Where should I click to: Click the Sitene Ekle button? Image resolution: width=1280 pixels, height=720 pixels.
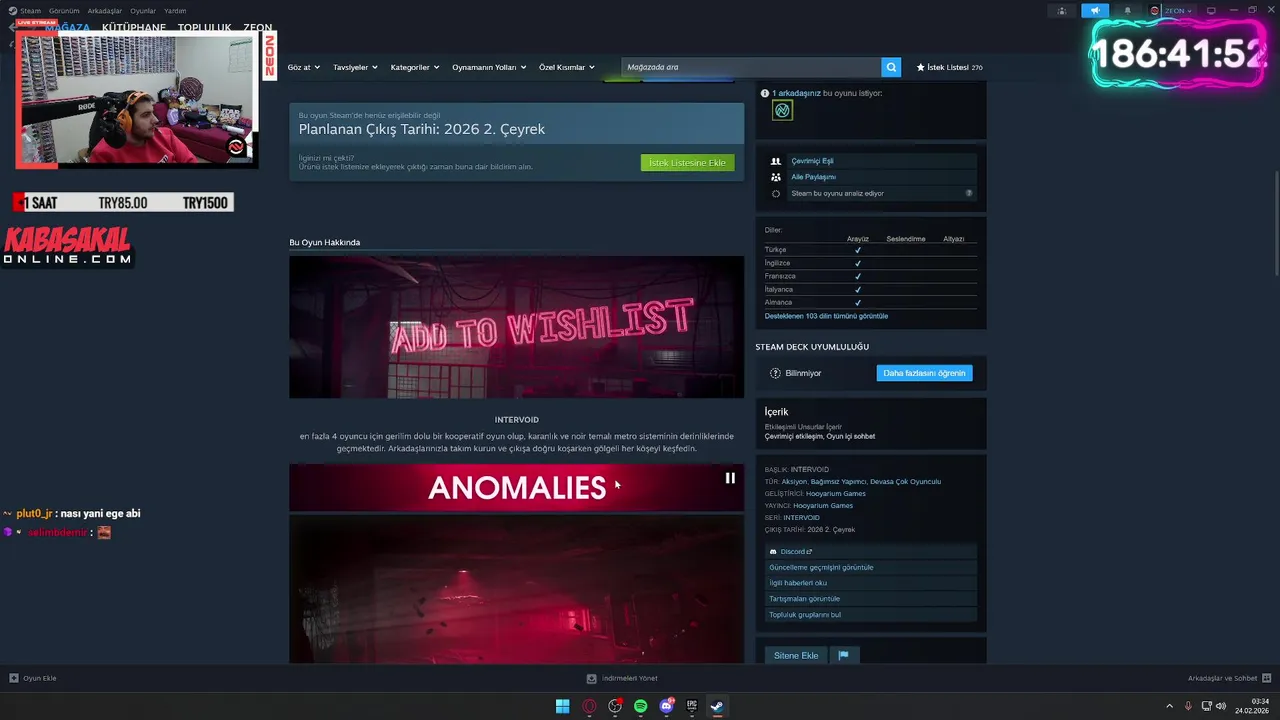796,655
